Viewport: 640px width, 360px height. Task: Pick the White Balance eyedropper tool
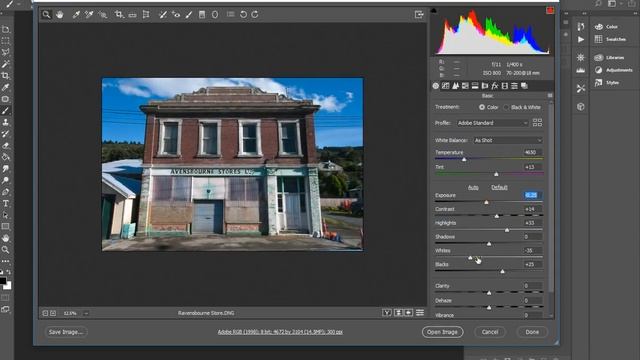[76, 15]
